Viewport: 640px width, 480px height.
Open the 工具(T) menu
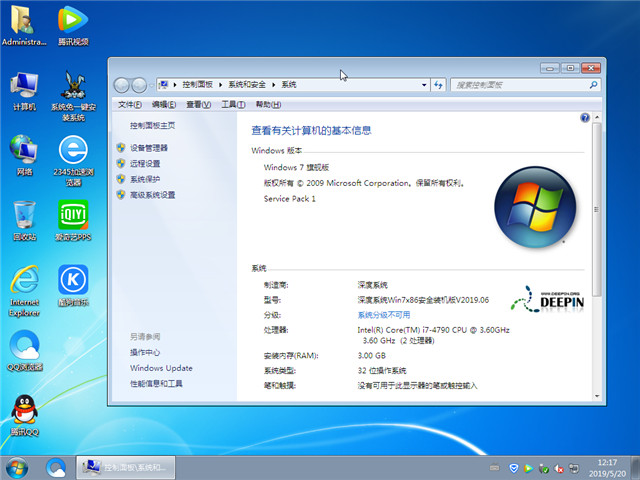click(x=233, y=105)
